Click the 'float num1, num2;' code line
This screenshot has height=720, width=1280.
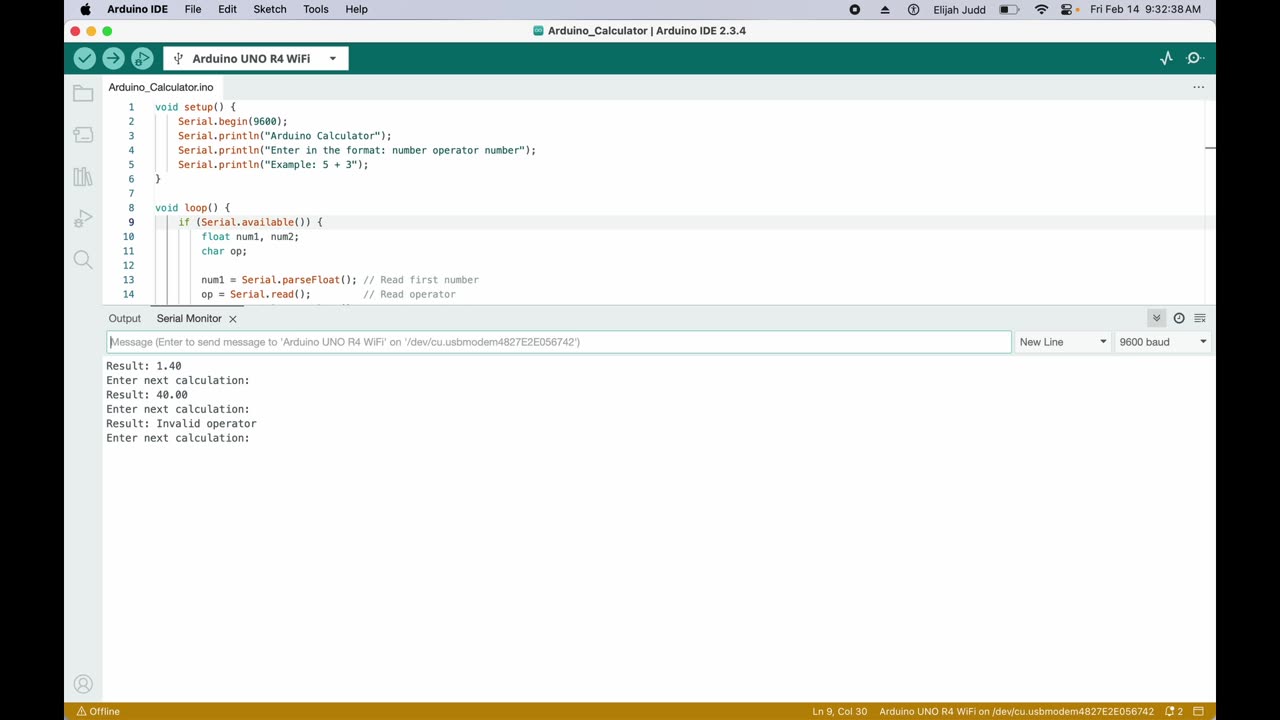pos(250,237)
